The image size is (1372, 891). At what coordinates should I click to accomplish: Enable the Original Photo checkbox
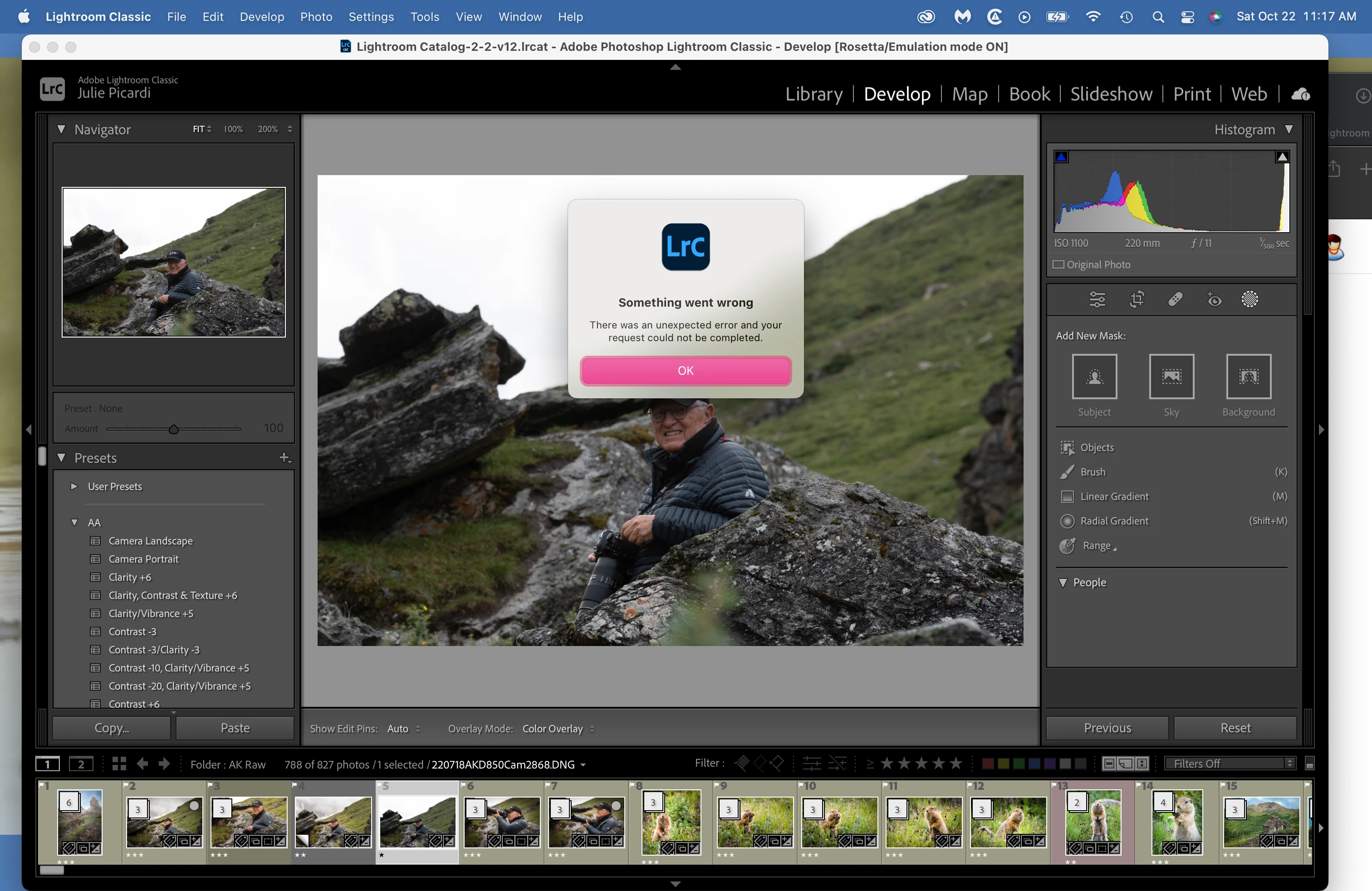(1058, 264)
